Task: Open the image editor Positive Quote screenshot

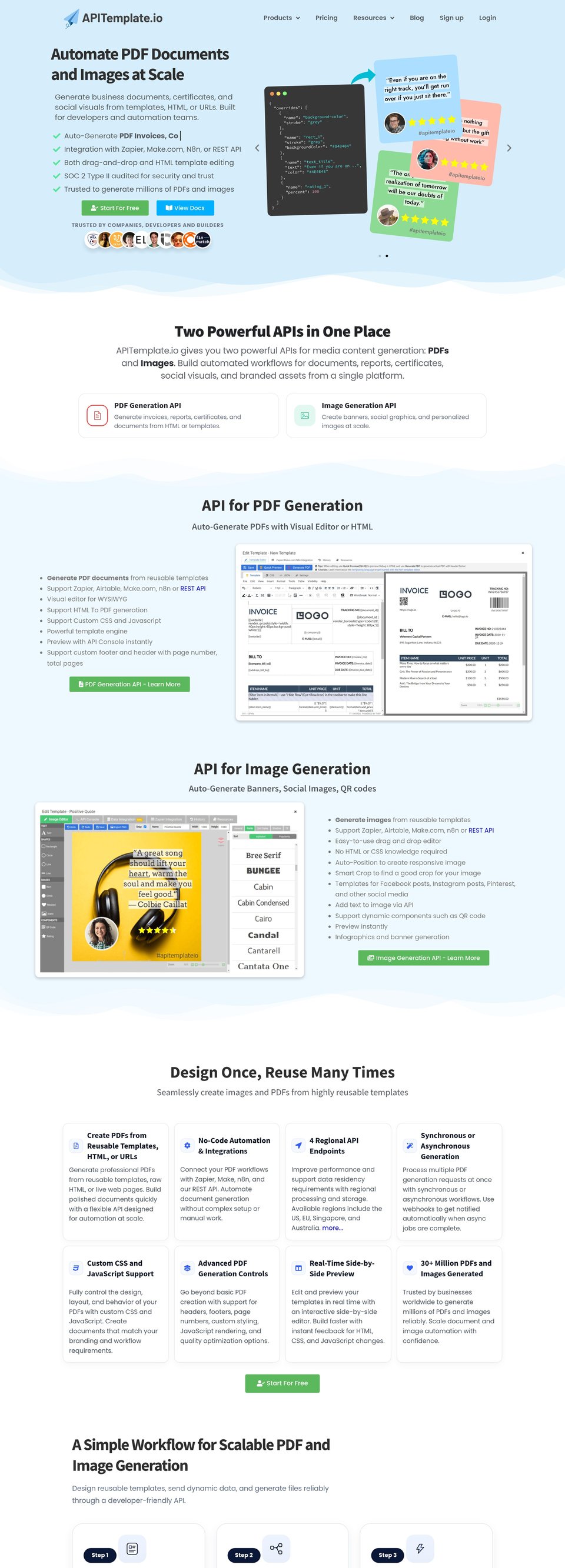Action: pyautogui.click(x=169, y=890)
